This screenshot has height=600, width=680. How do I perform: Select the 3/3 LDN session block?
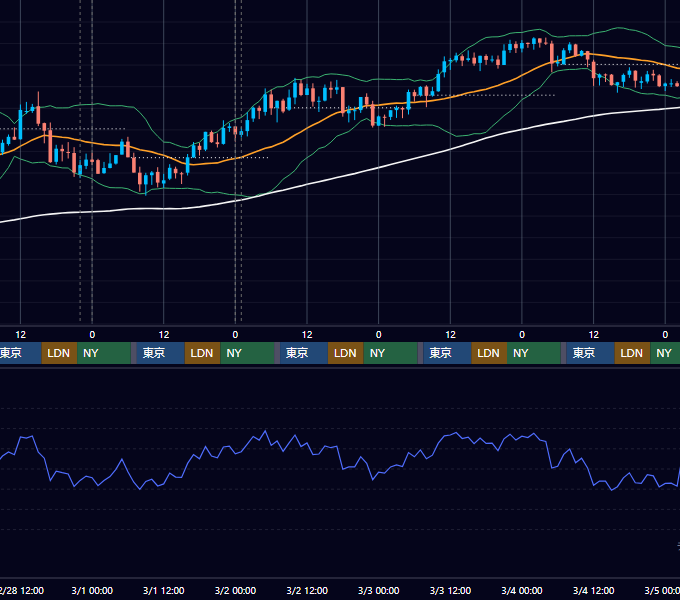pyautogui.click(x=489, y=353)
